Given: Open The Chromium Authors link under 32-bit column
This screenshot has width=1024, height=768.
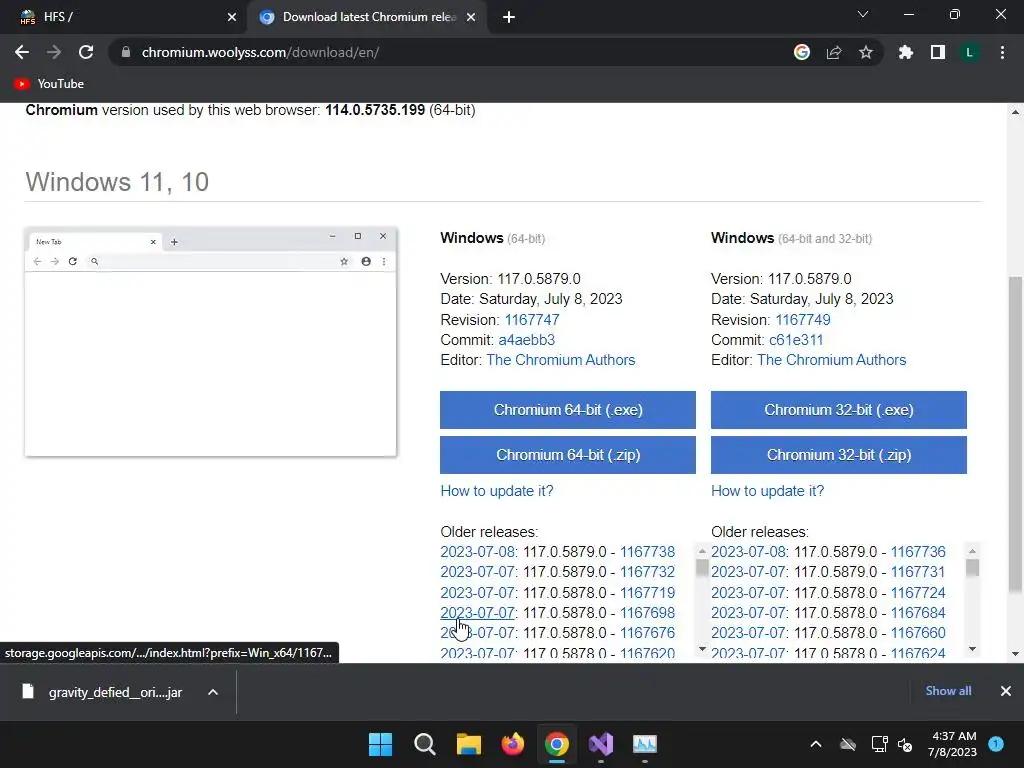Looking at the screenshot, I should (831, 360).
